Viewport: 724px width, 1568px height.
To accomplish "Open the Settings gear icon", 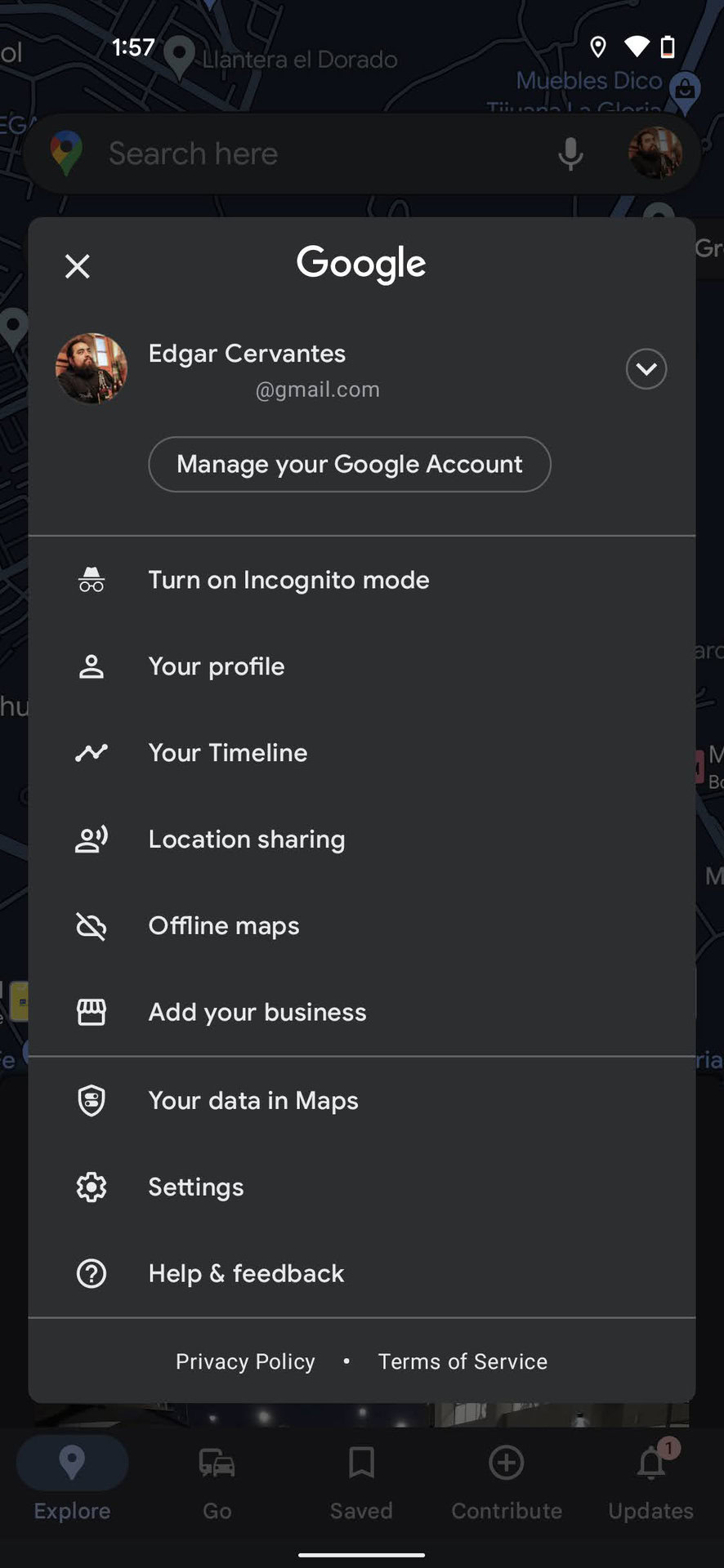I will pos(92,1187).
